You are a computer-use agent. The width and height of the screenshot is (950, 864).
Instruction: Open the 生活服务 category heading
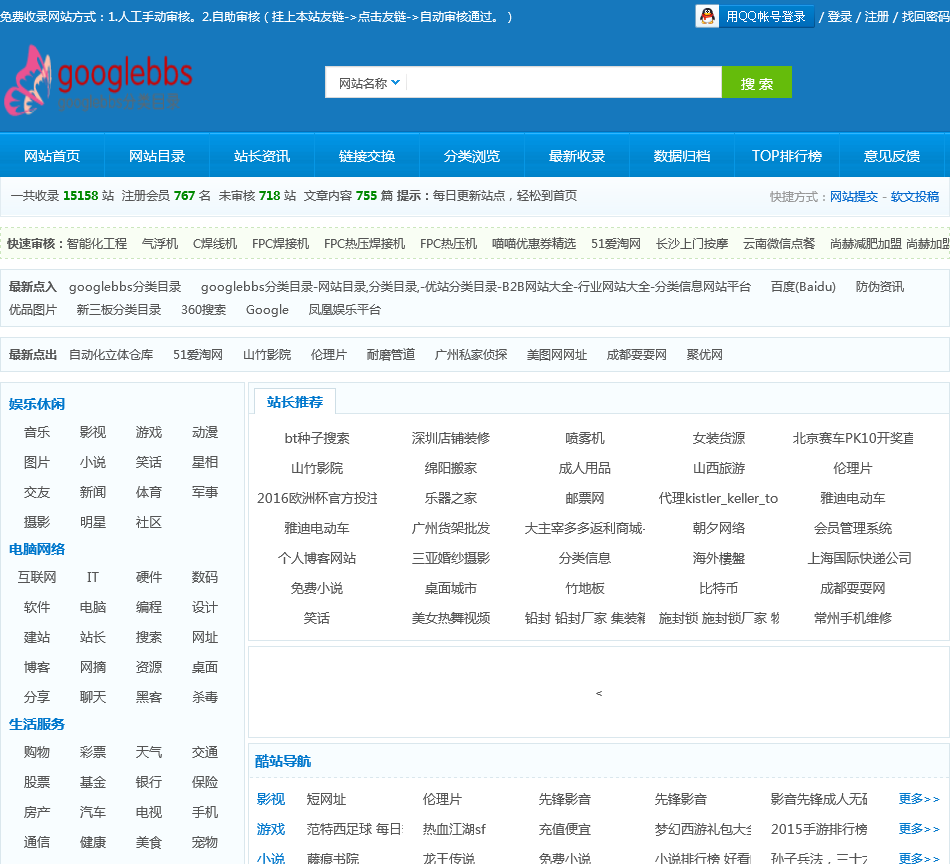coord(37,724)
